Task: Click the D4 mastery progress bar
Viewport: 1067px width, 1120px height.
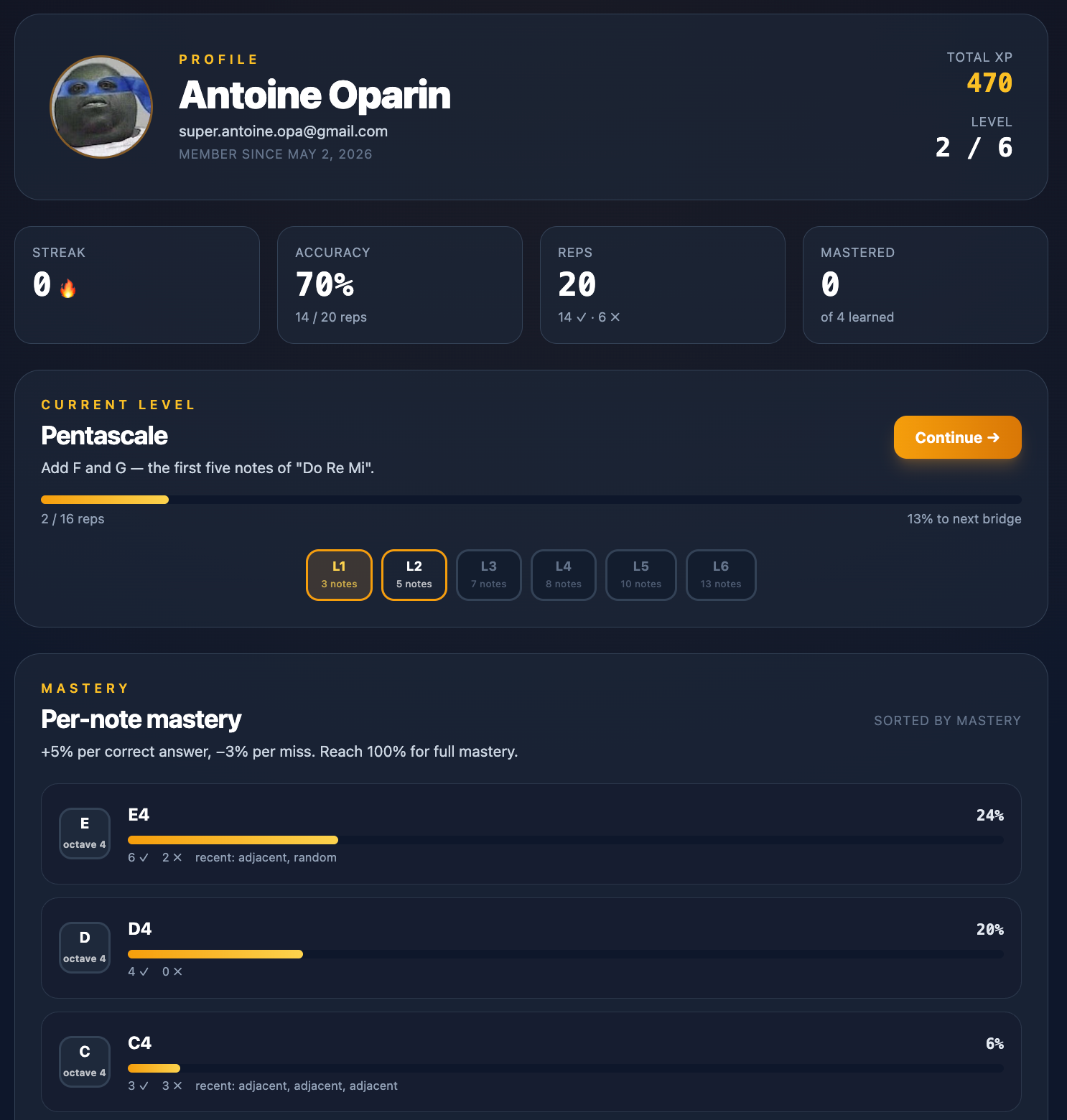Action: tap(566, 954)
